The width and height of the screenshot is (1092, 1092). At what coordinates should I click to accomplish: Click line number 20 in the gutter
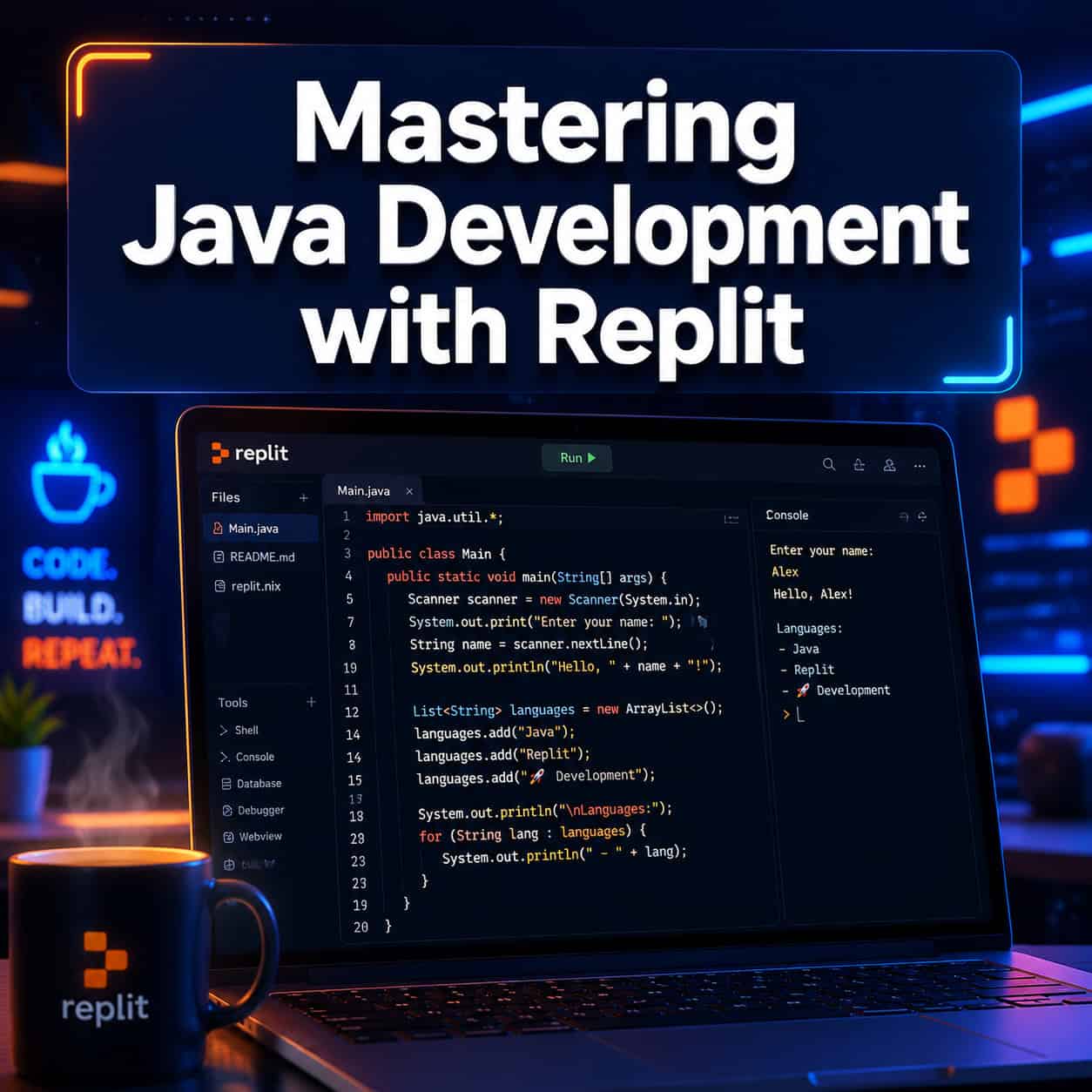[x=361, y=927]
